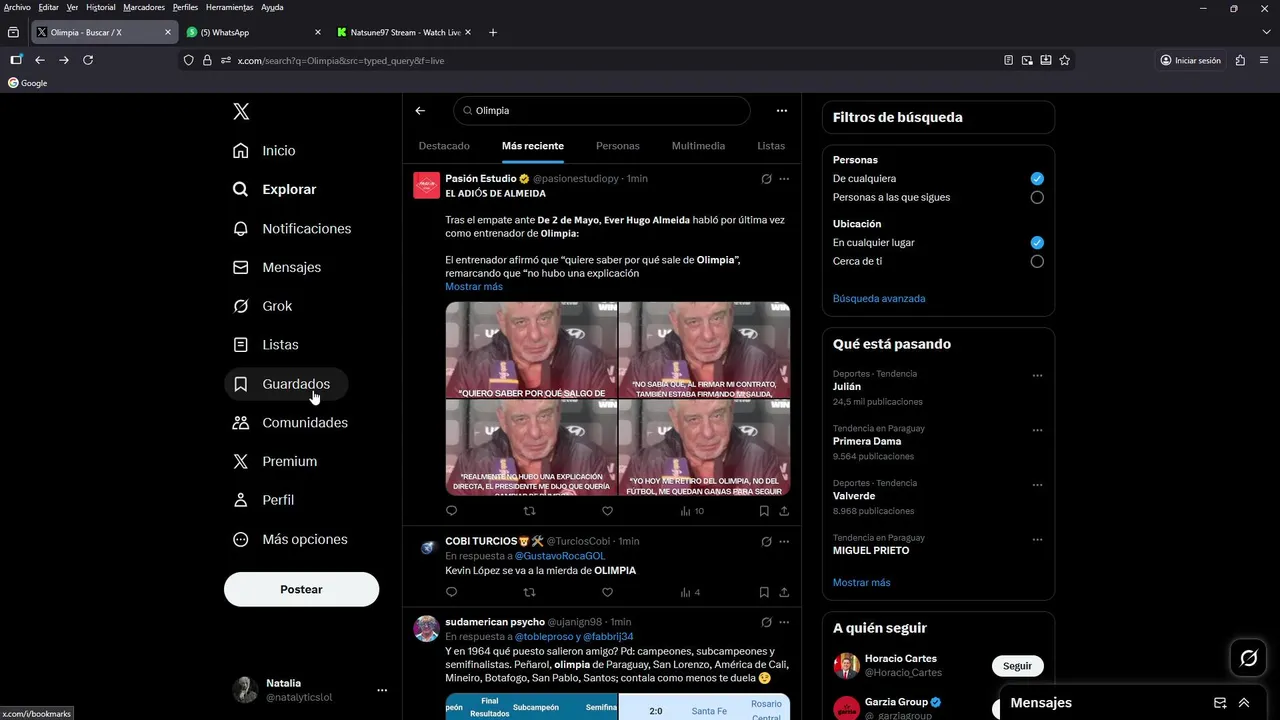Open Inicio in the sidebar
1280x720 pixels.
pyautogui.click(x=265, y=150)
